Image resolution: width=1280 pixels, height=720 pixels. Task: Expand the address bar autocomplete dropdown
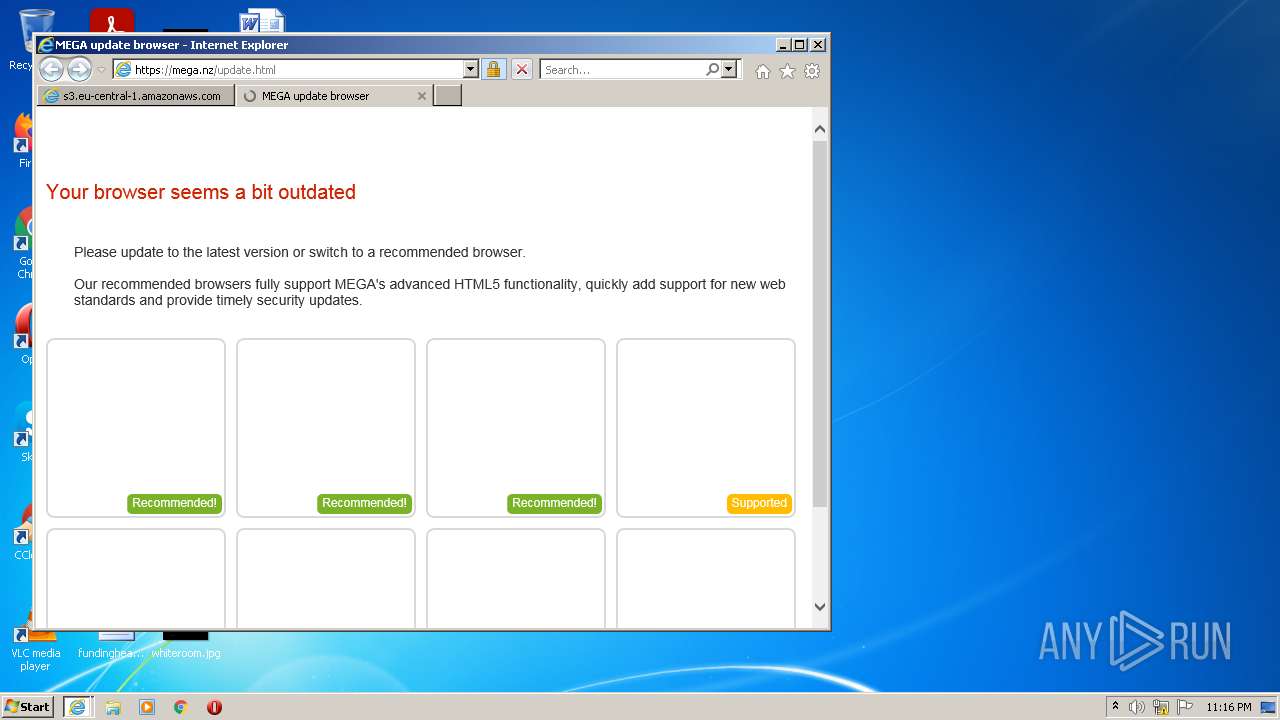471,69
